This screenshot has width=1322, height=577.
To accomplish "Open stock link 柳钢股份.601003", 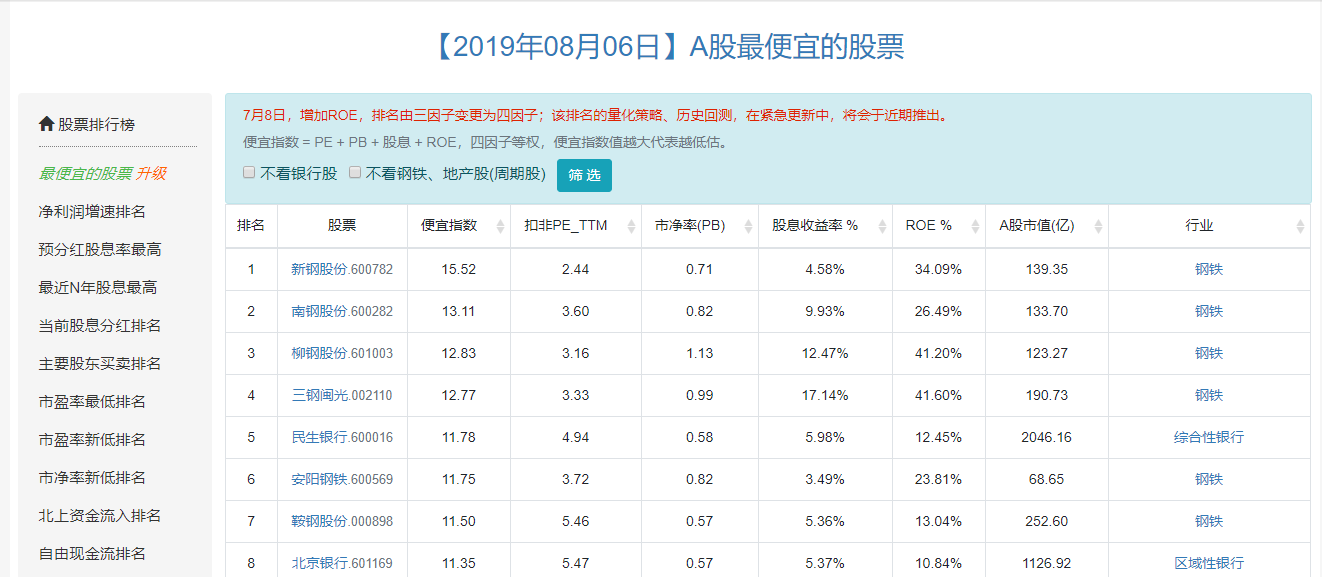I will tap(342, 353).
